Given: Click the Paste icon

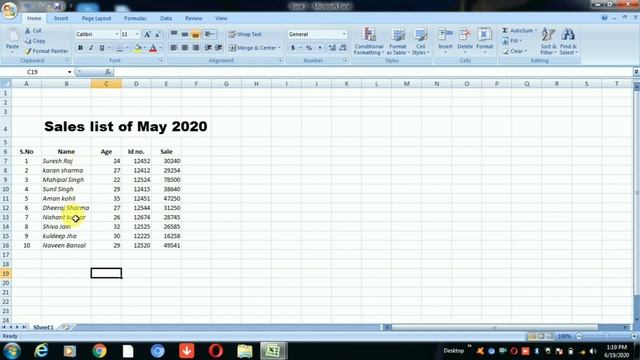Looking at the screenshot, I should (13, 41).
